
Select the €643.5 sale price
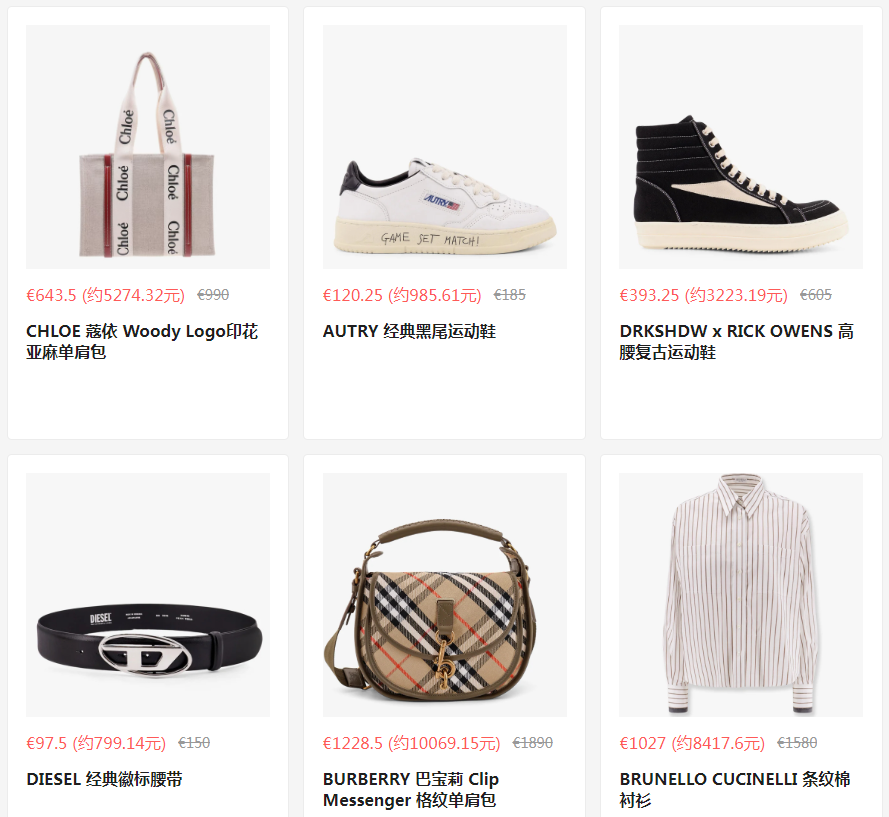click(x=105, y=295)
